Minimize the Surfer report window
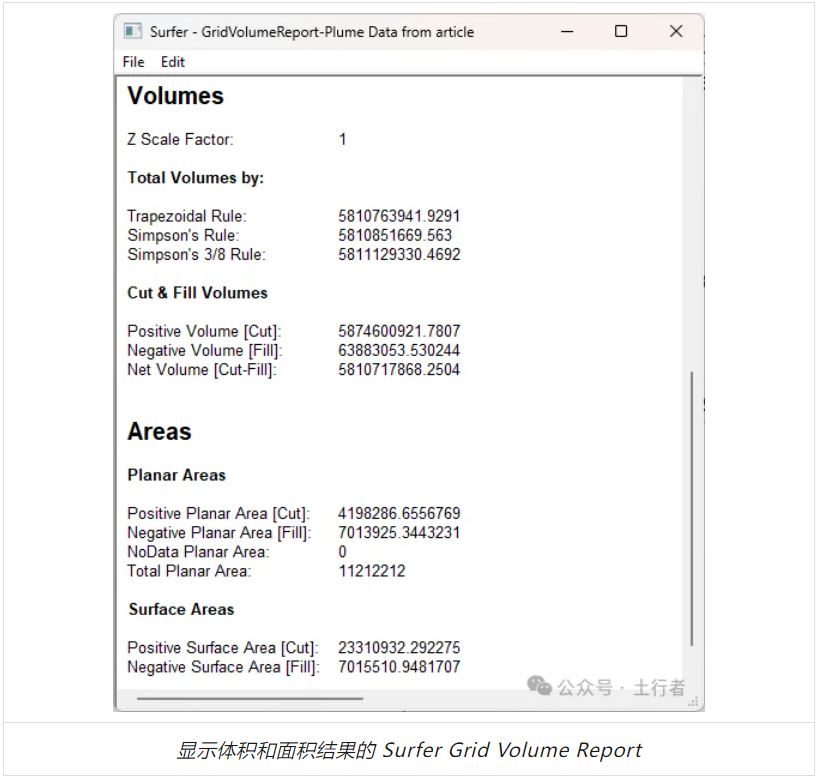The height and width of the screenshot is (782, 826). pos(567,32)
